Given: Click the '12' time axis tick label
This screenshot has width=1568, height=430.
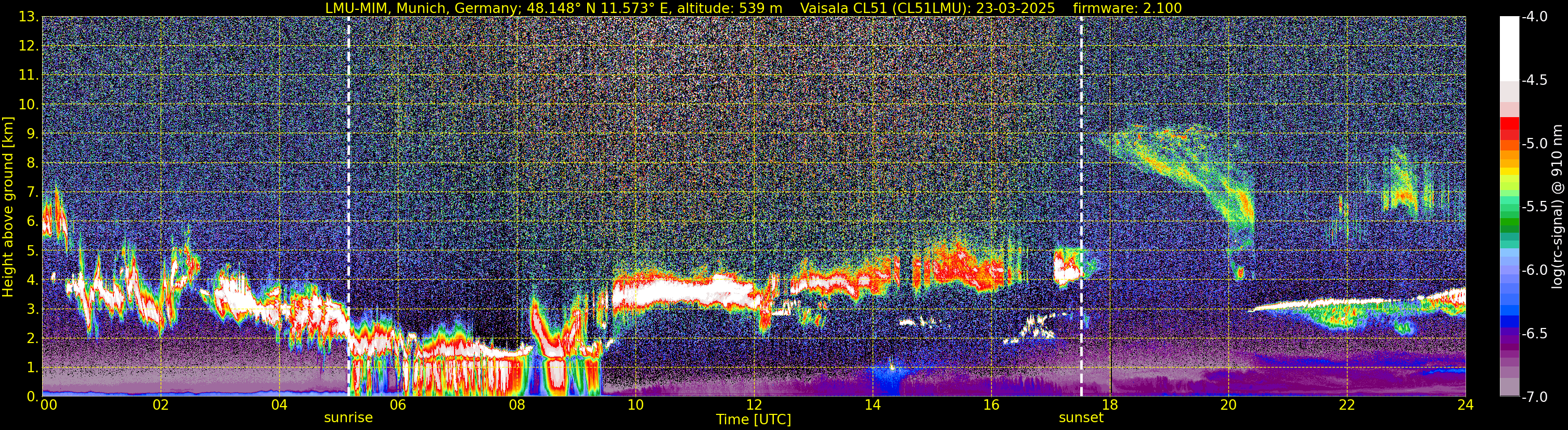Looking at the screenshot, I should (754, 406).
